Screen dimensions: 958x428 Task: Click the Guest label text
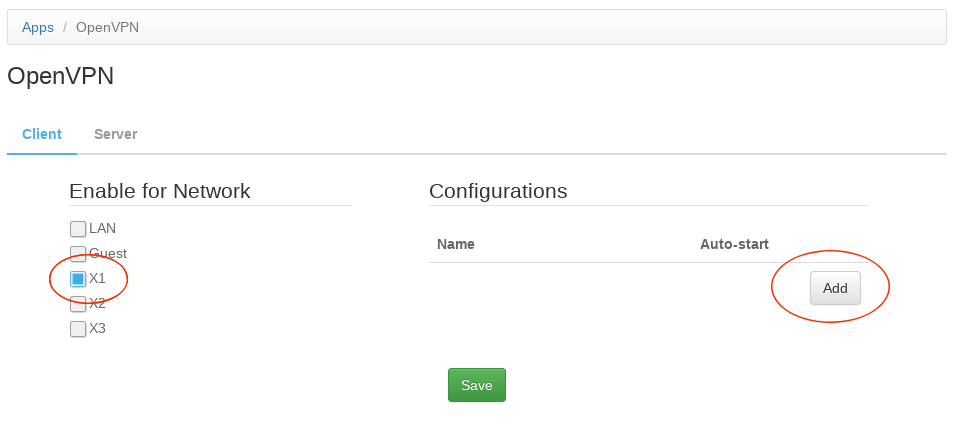(108, 253)
